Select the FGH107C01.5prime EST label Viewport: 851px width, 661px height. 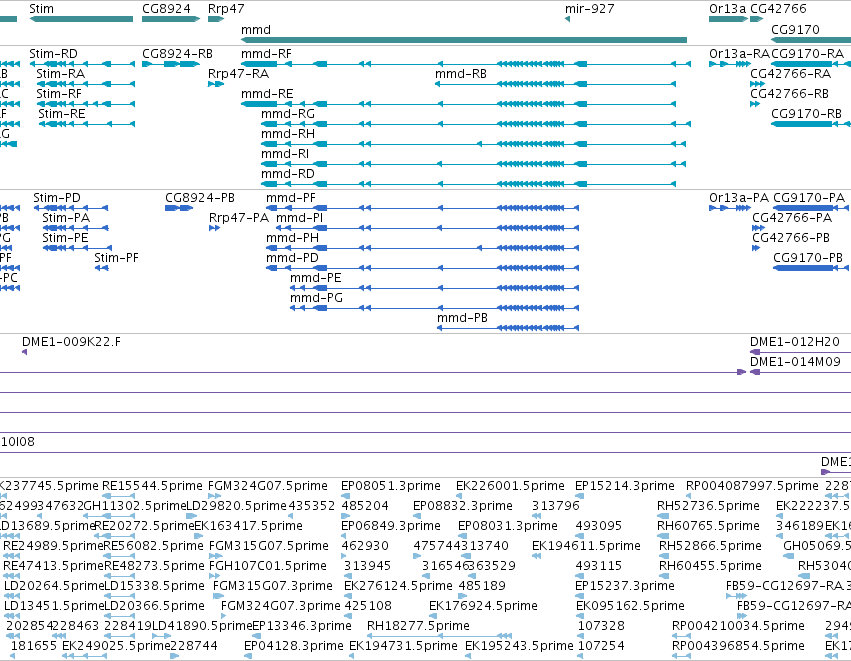(268, 565)
